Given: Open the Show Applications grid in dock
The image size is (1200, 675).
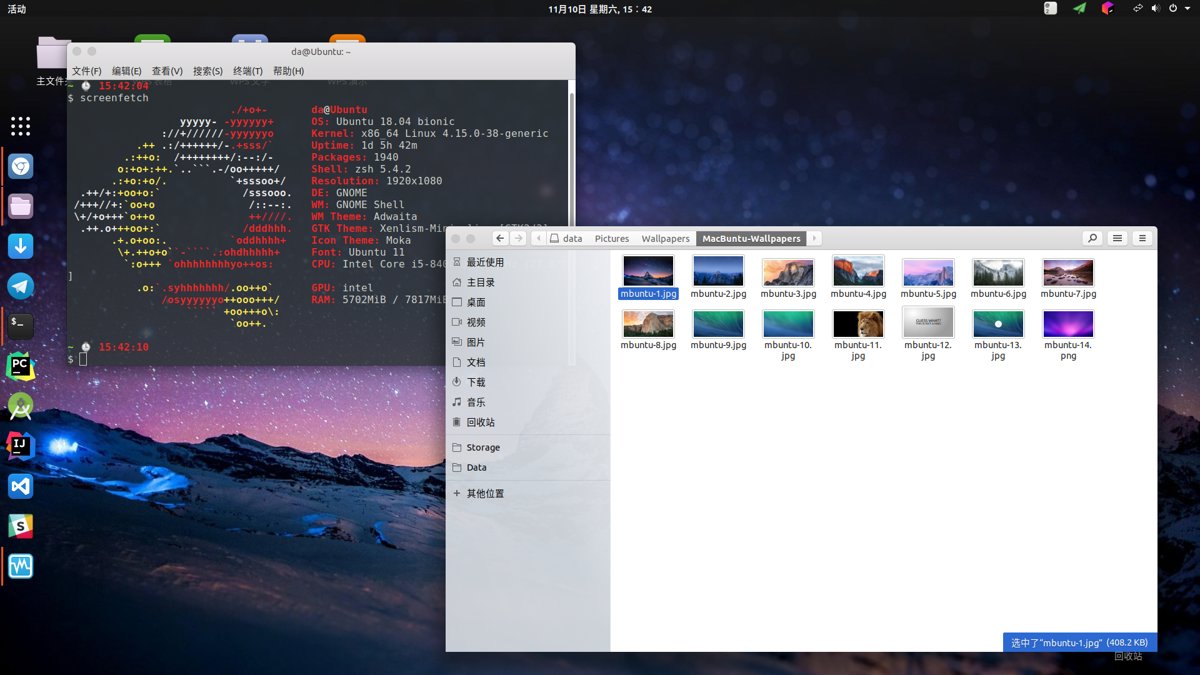Looking at the screenshot, I should point(21,126).
